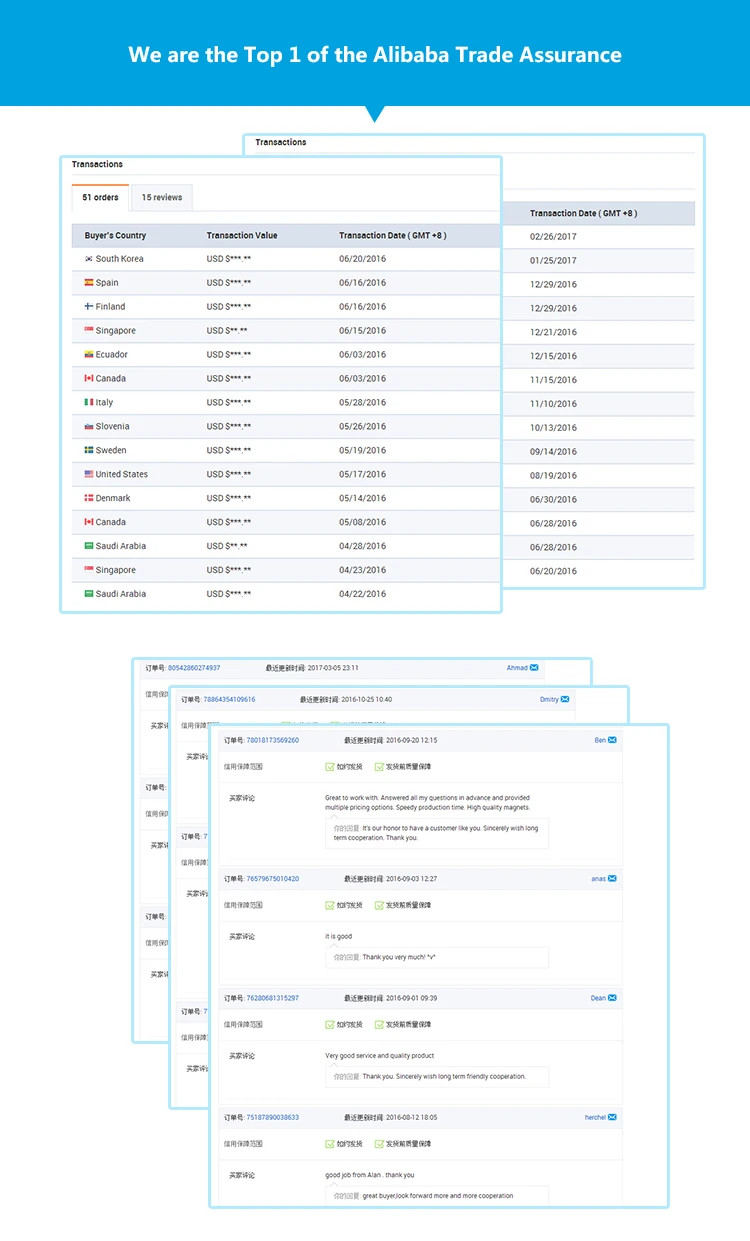Click the Buyer's Country column header
Viewport: 750px width, 1241px height.
115,236
